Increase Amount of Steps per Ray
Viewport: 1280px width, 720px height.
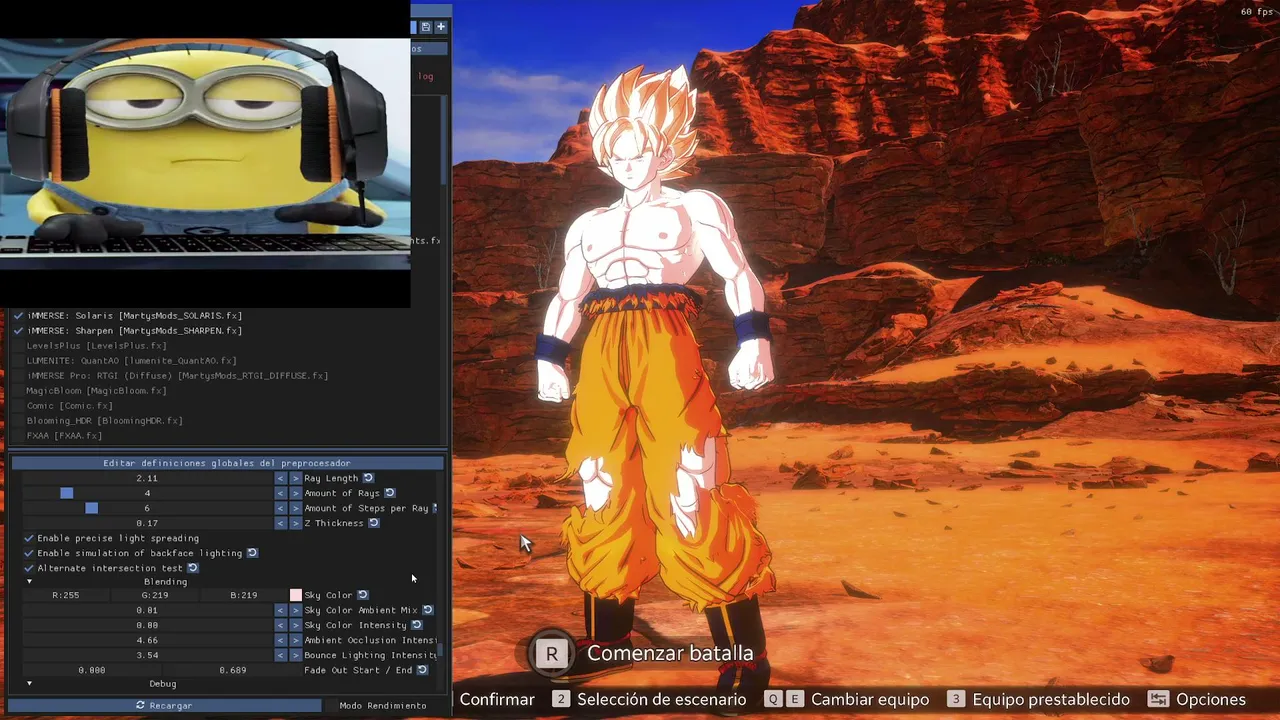295,508
